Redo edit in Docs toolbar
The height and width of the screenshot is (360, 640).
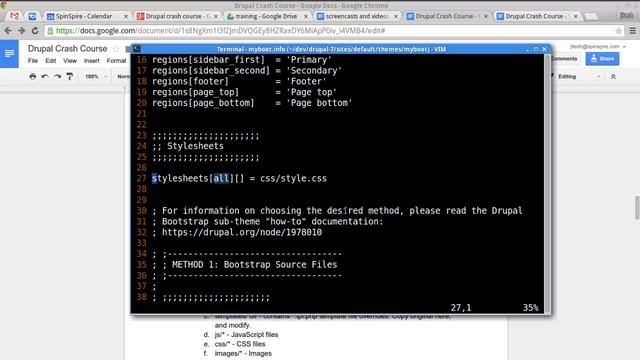pyautogui.click(x=58, y=76)
